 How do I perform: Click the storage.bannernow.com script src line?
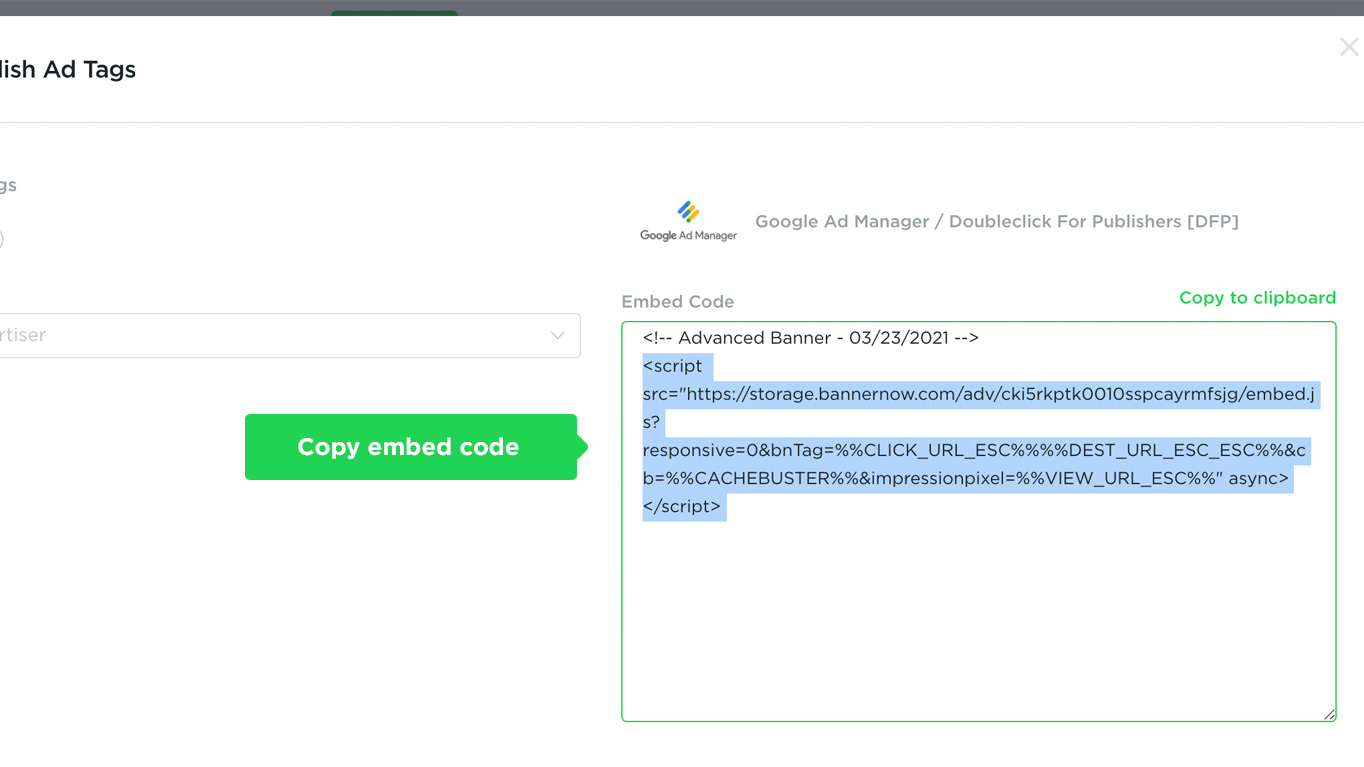(978, 394)
